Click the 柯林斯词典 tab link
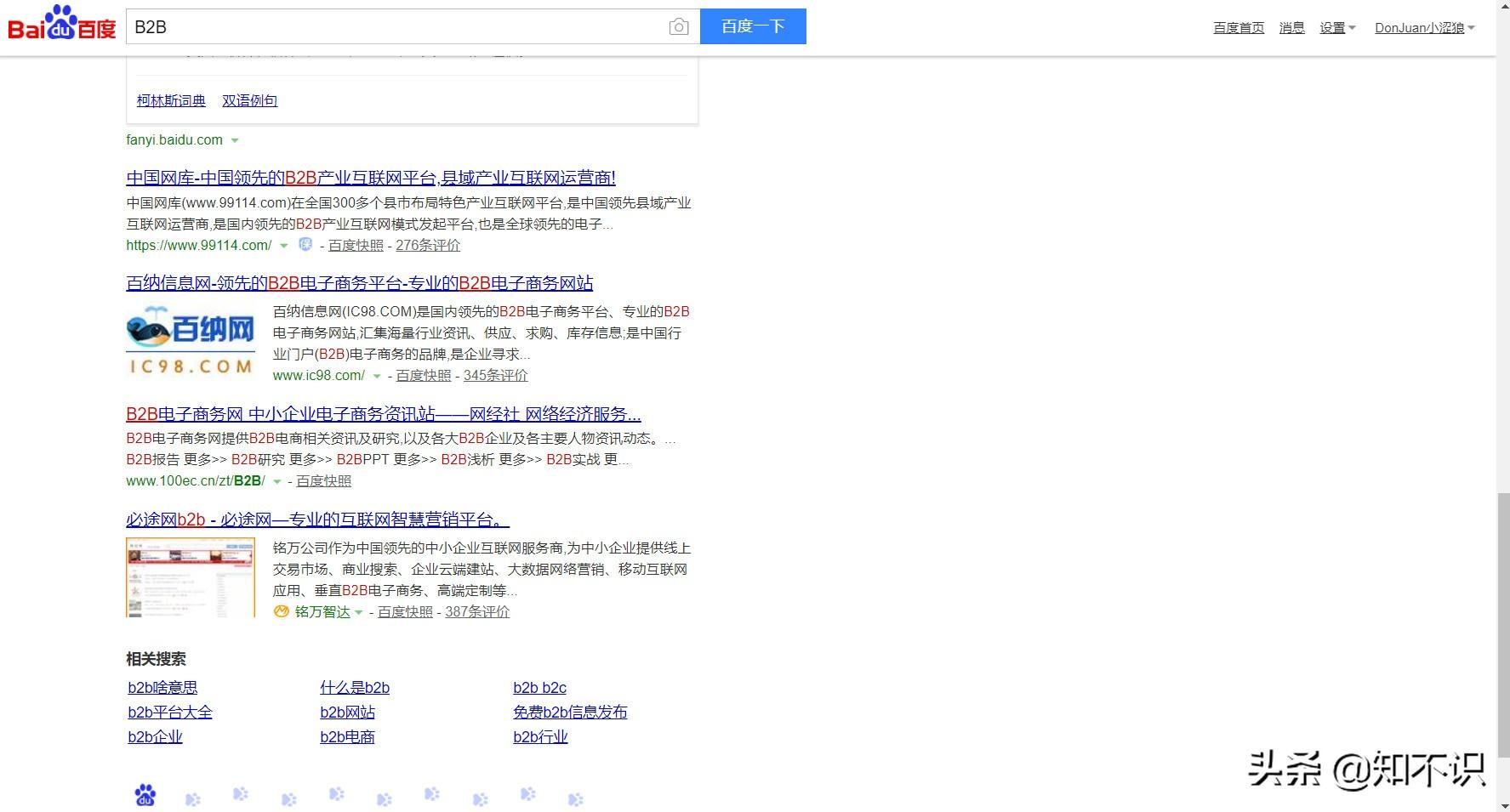Image resolution: width=1510 pixels, height=812 pixels. (171, 100)
